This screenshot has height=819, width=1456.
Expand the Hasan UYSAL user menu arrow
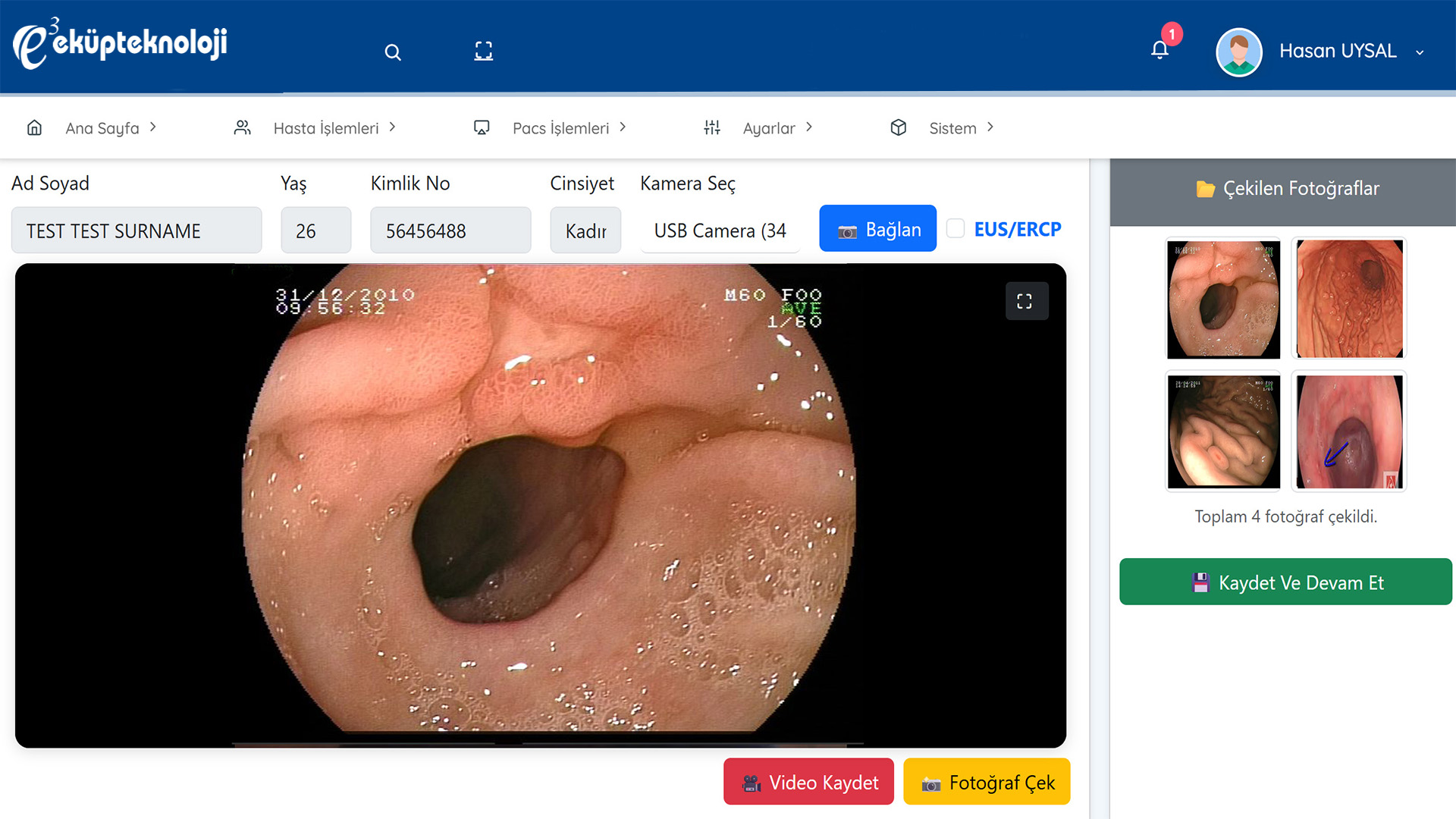click(x=1420, y=52)
